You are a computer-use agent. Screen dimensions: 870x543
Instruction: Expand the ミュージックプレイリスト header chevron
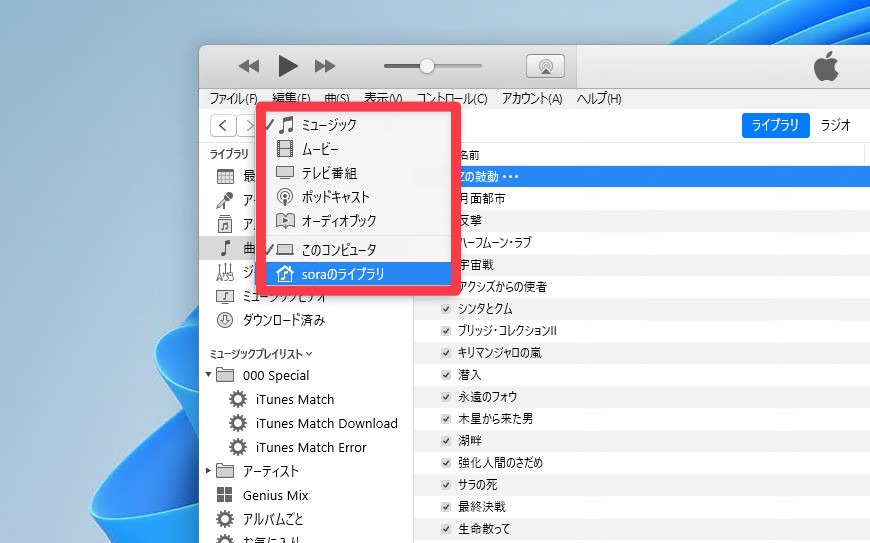(x=309, y=354)
